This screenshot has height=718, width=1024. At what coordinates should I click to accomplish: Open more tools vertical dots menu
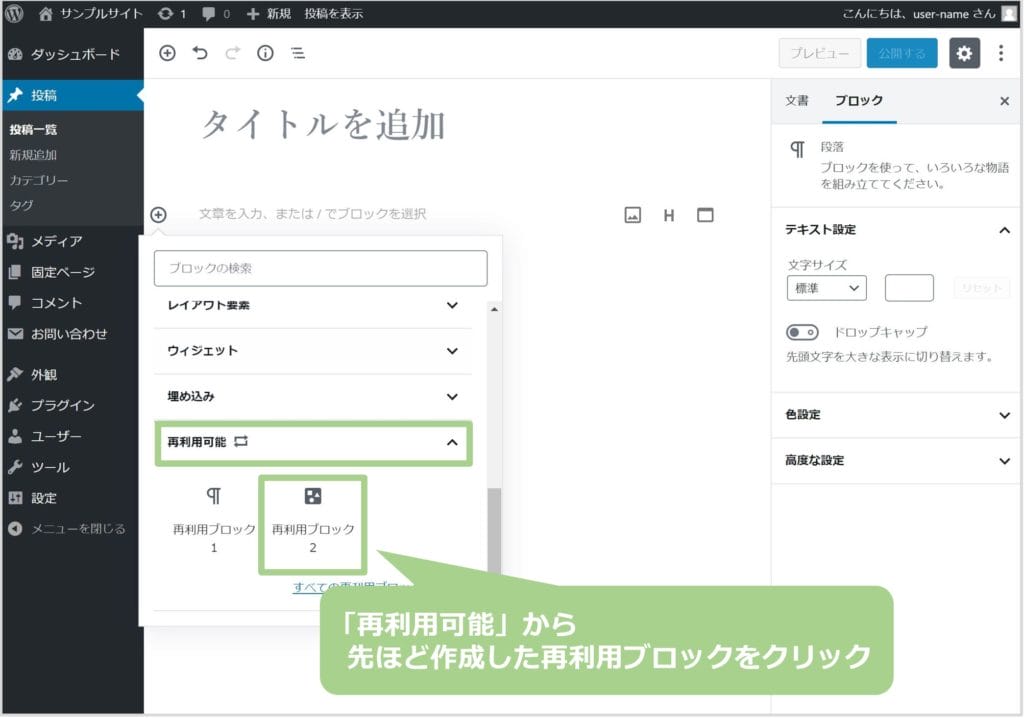(1001, 54)
